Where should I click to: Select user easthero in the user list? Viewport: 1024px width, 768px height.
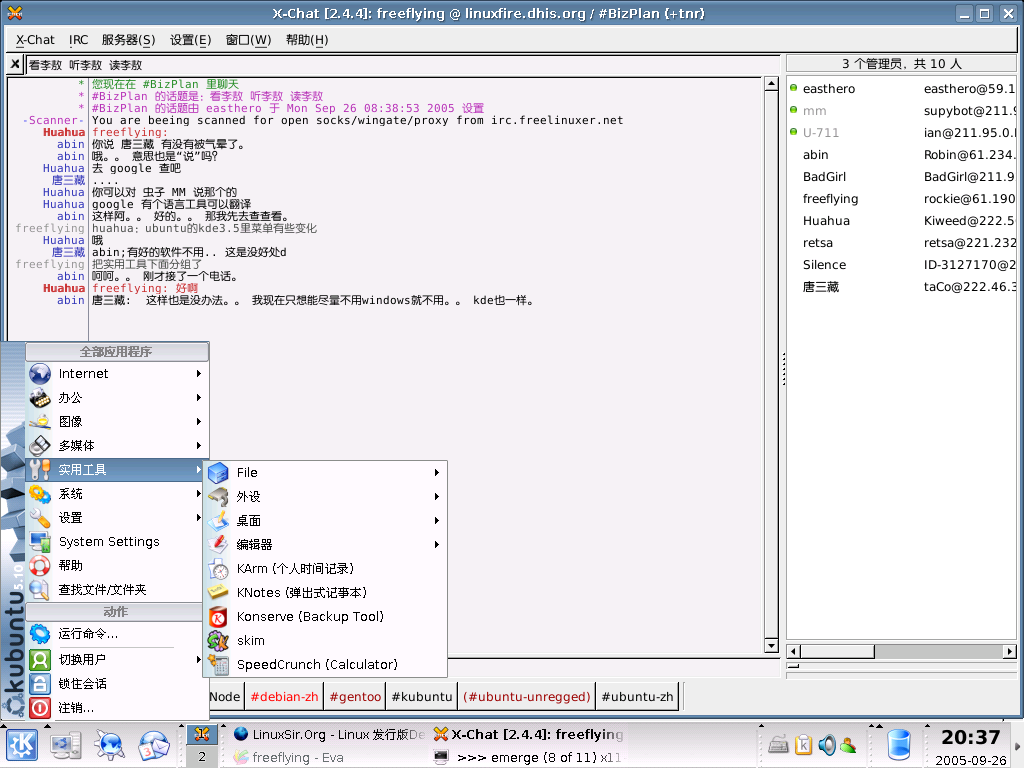click(x=902, y=89)
